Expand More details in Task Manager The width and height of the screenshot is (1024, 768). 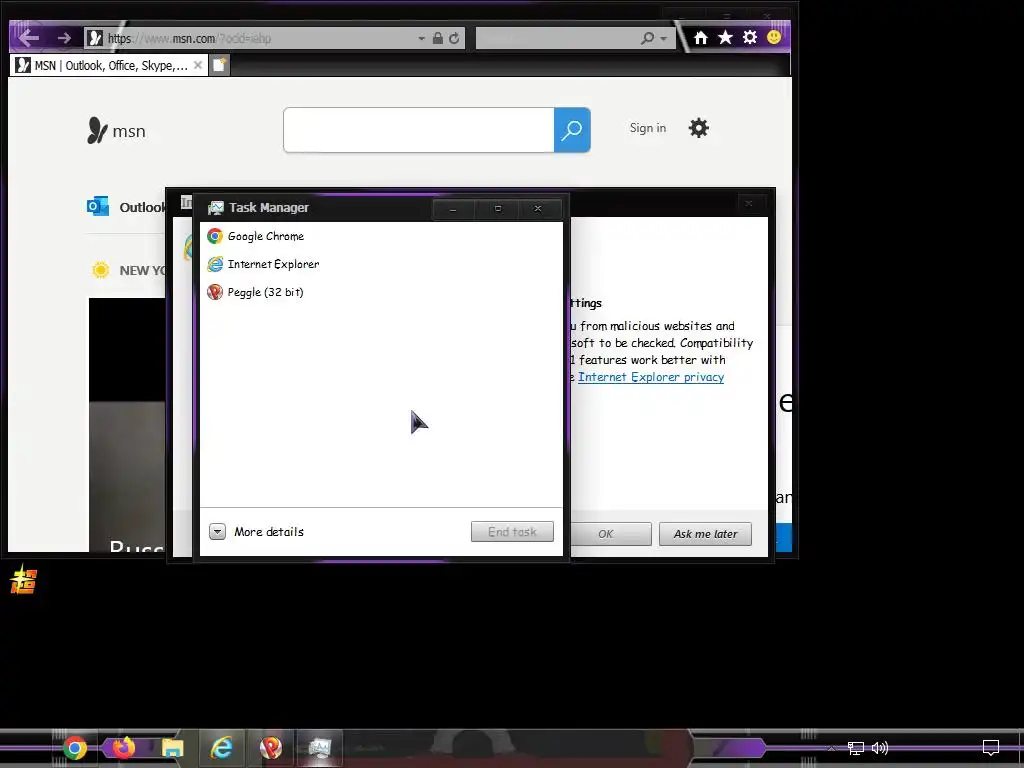tap(257, 532)
